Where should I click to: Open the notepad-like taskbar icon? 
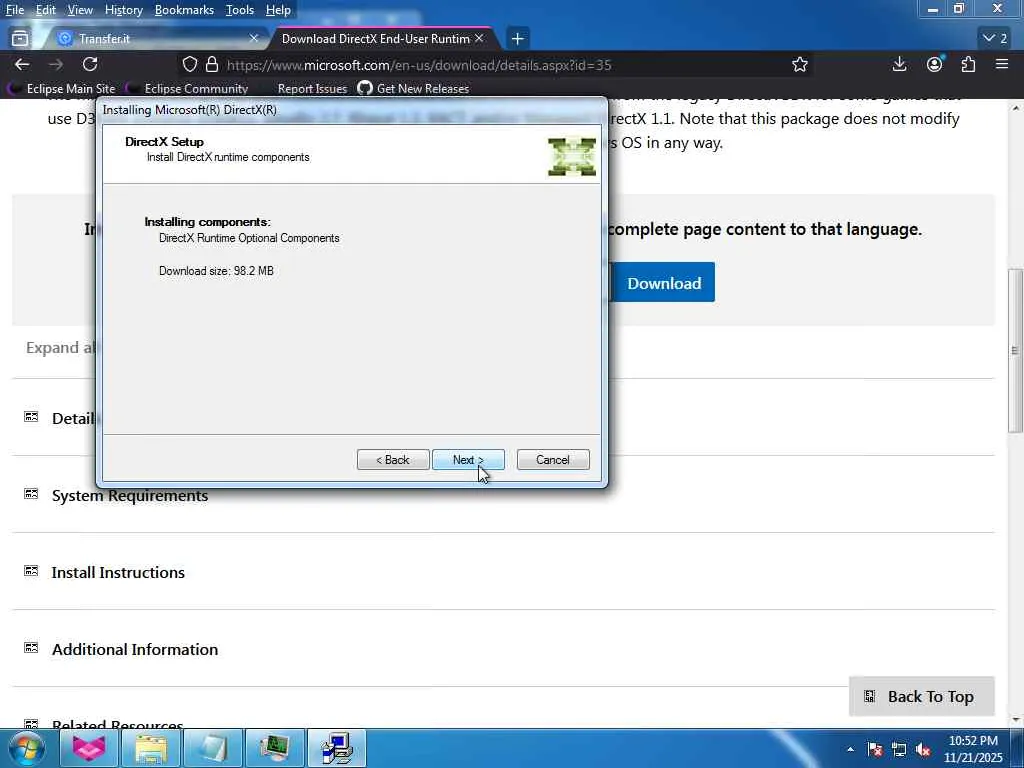coord(213,748)
